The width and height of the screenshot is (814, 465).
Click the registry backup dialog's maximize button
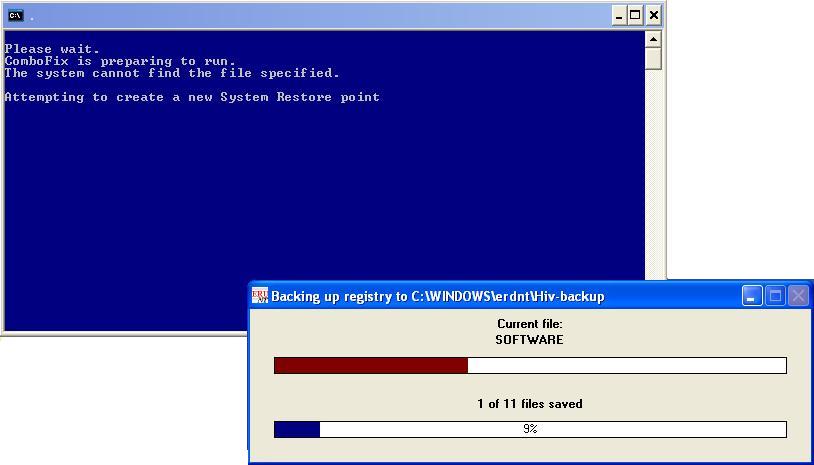(775, 296)
